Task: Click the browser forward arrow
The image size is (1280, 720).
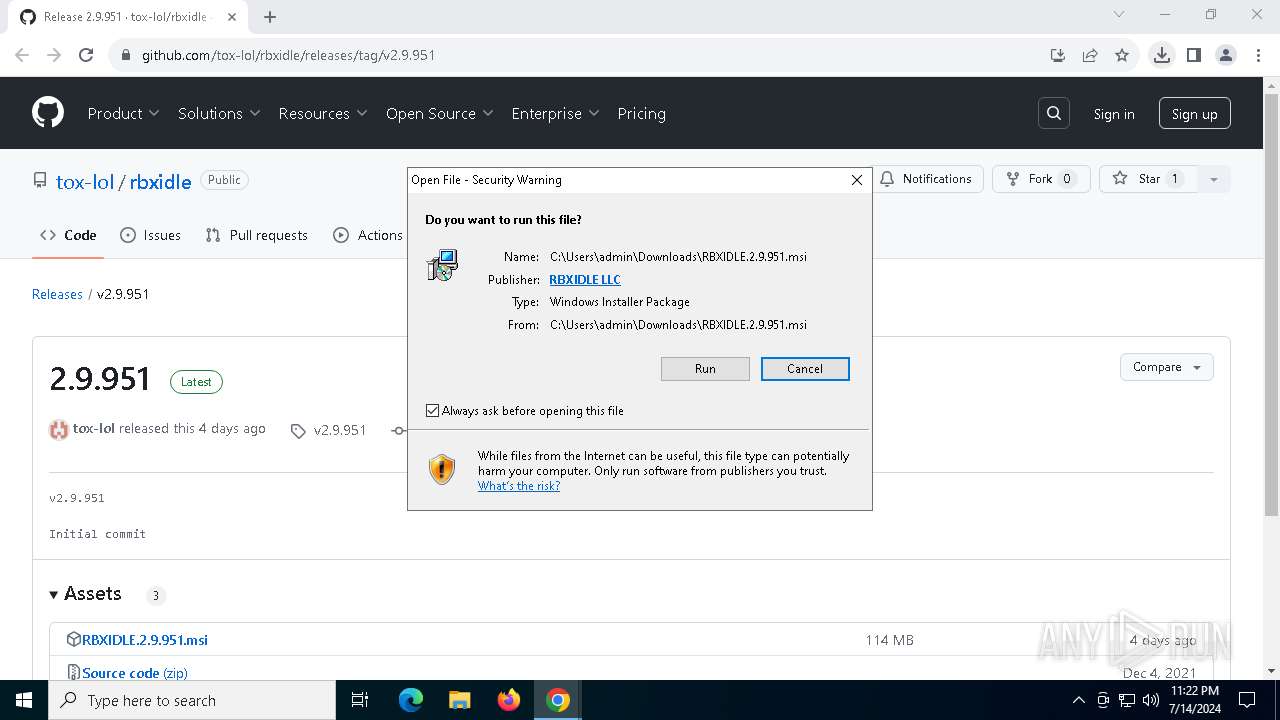Action: pos(54,55)
